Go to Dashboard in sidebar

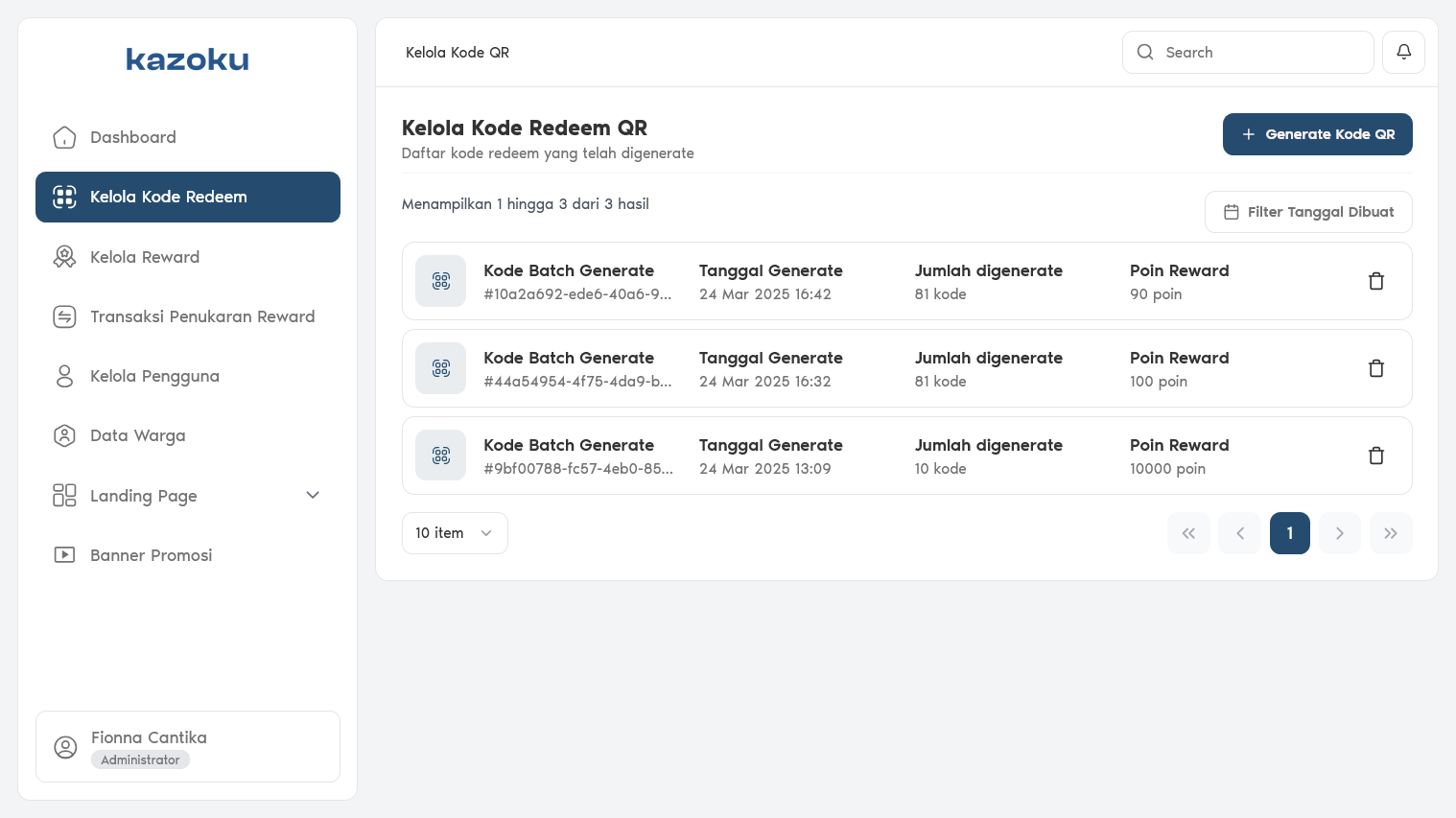coord(132,137)
